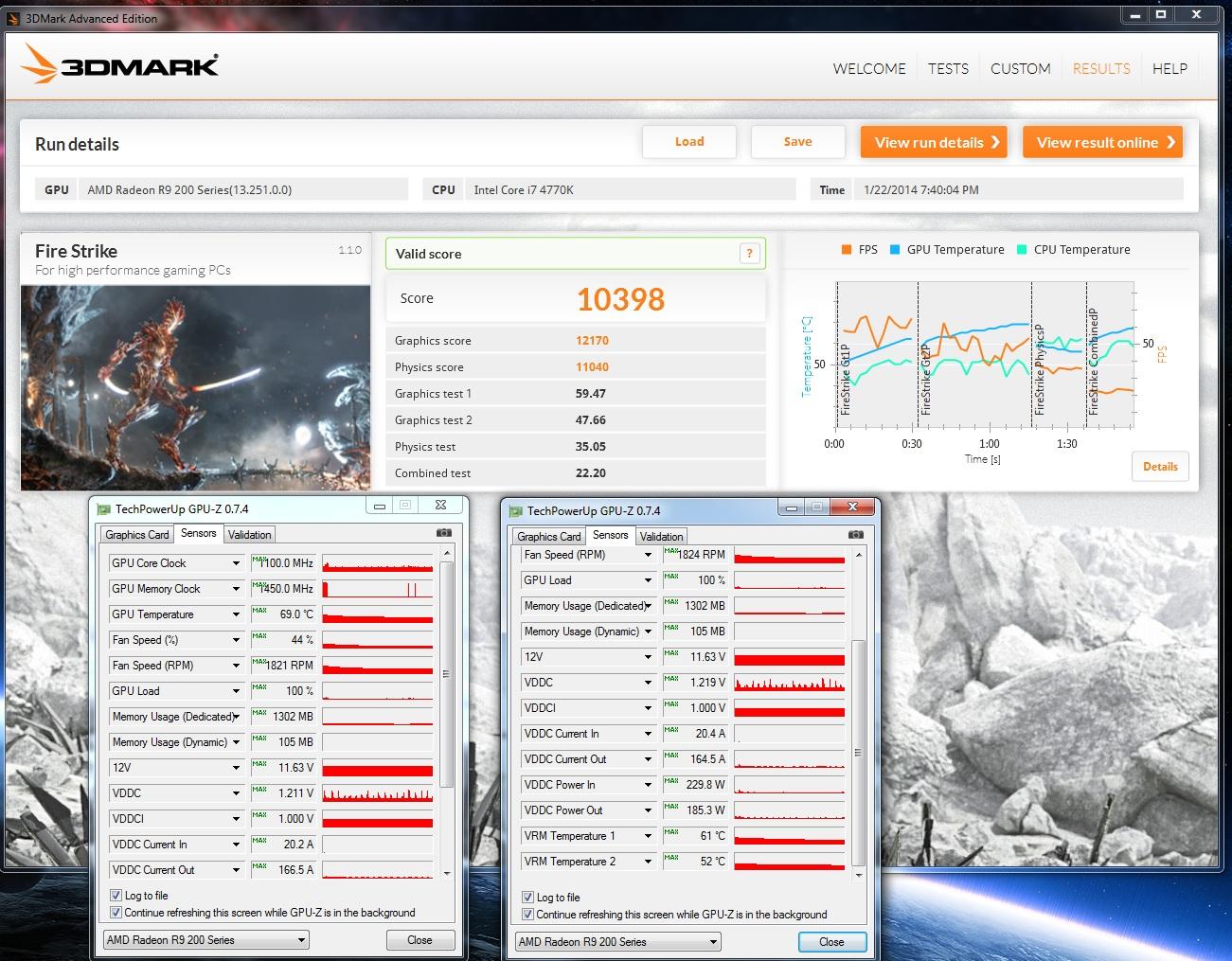Click the Graphics score value 12170
The height and width of the screenshot is (961, 1232).
[592, 341]
